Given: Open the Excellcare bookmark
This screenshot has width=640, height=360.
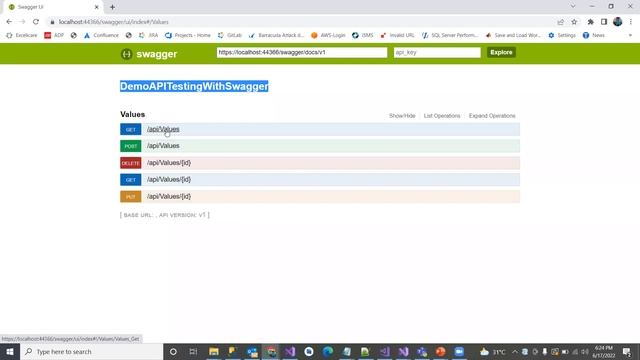Looking at the screenshot, I should coord(22,36).
